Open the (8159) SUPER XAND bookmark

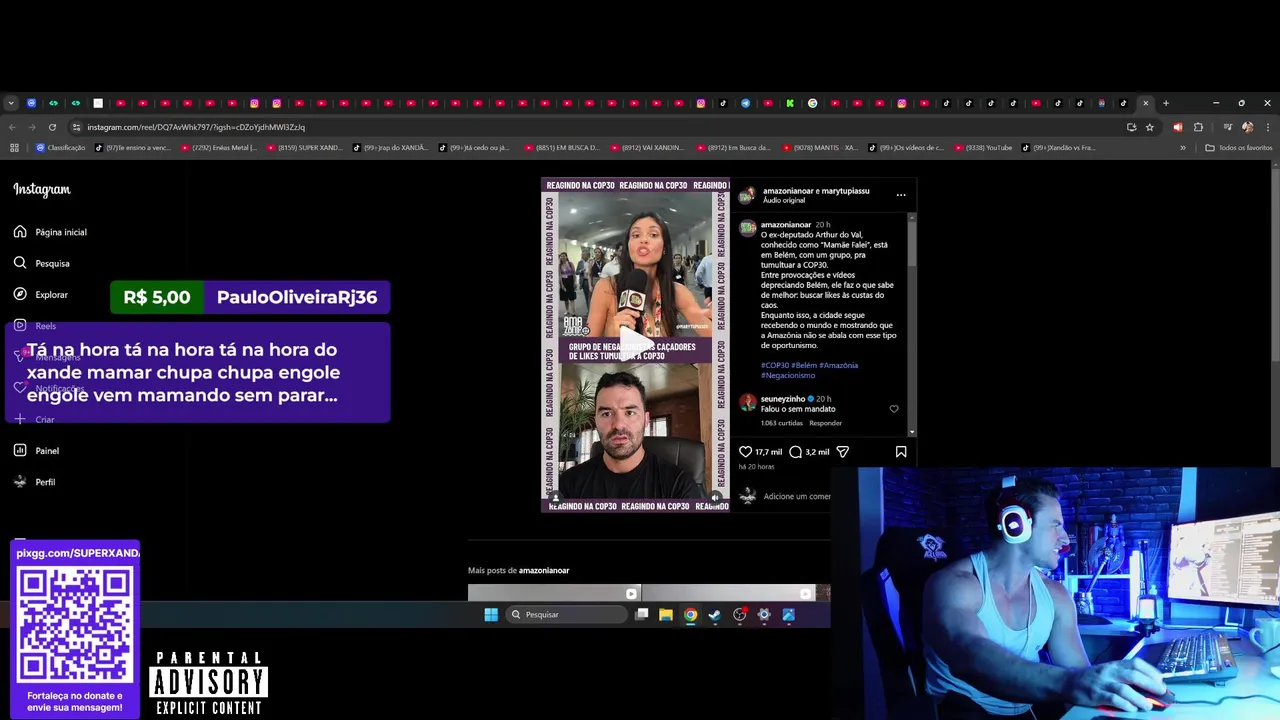(x=303, y=148)
